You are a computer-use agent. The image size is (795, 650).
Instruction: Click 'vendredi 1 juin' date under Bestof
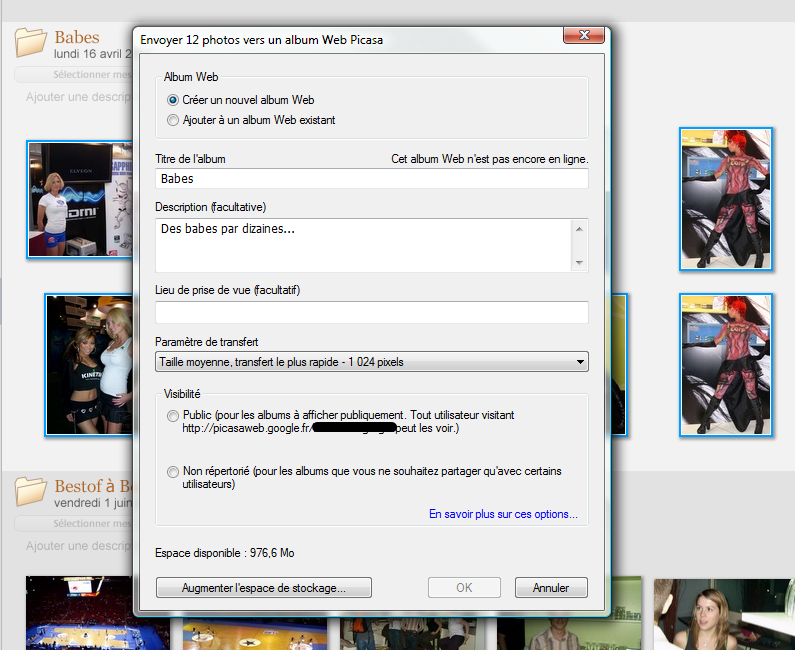[x=93, y=503]
